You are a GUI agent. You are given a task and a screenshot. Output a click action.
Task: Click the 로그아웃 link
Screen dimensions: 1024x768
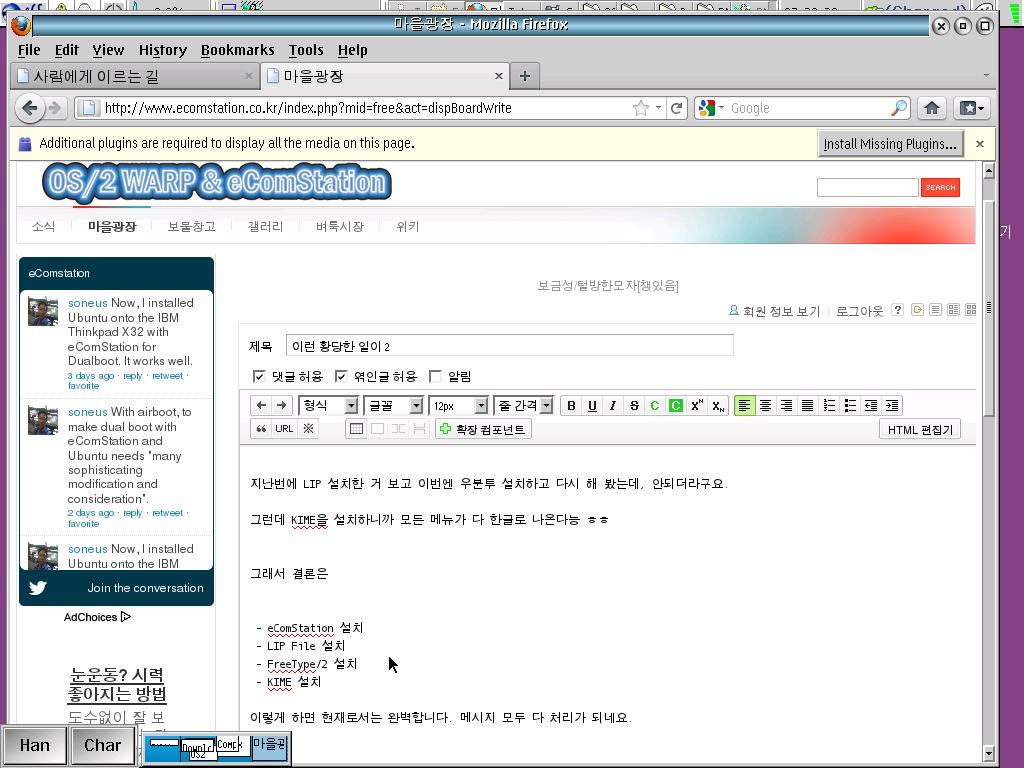click(x=859, y=311)
